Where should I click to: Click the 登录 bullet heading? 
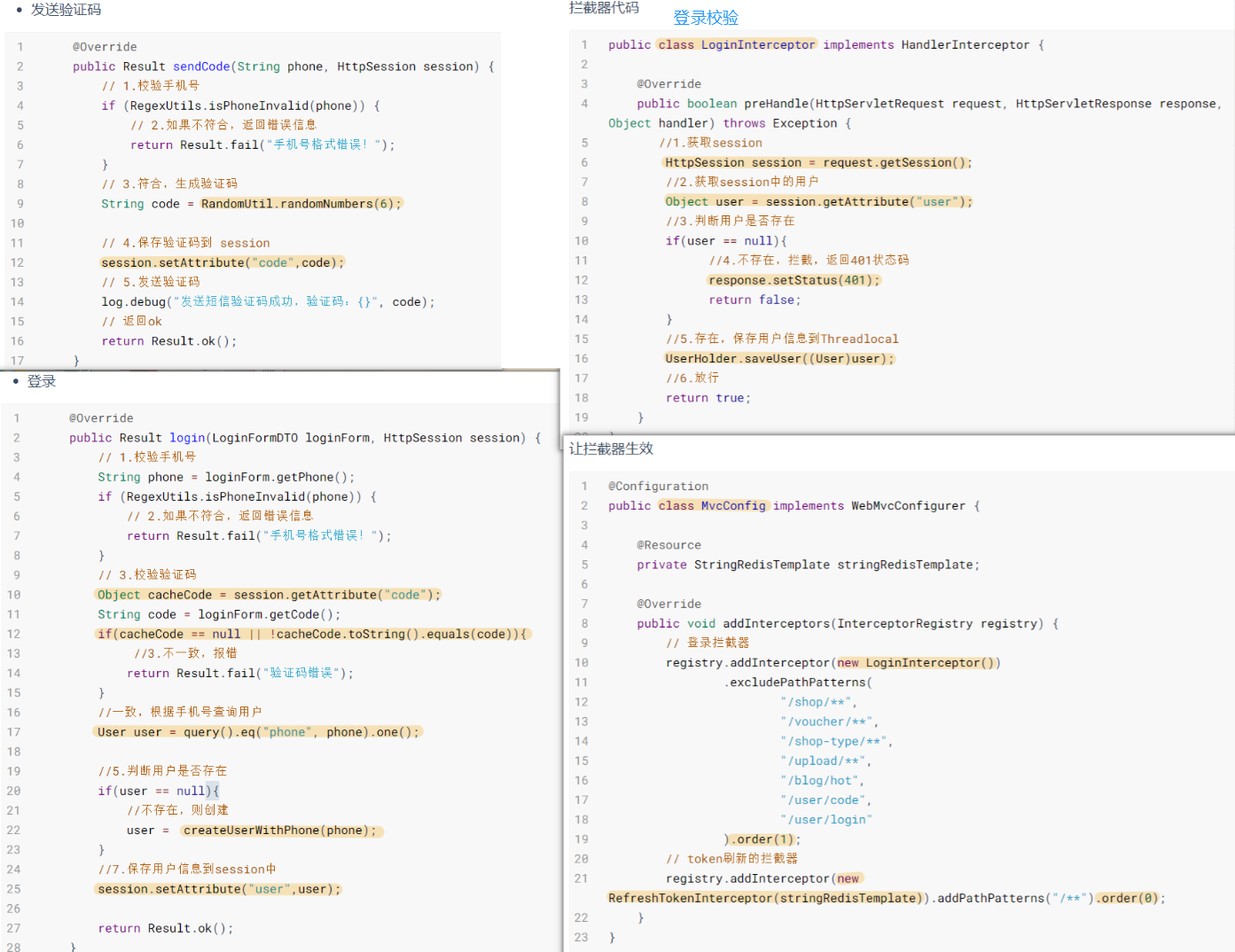[x=42, y=381]
